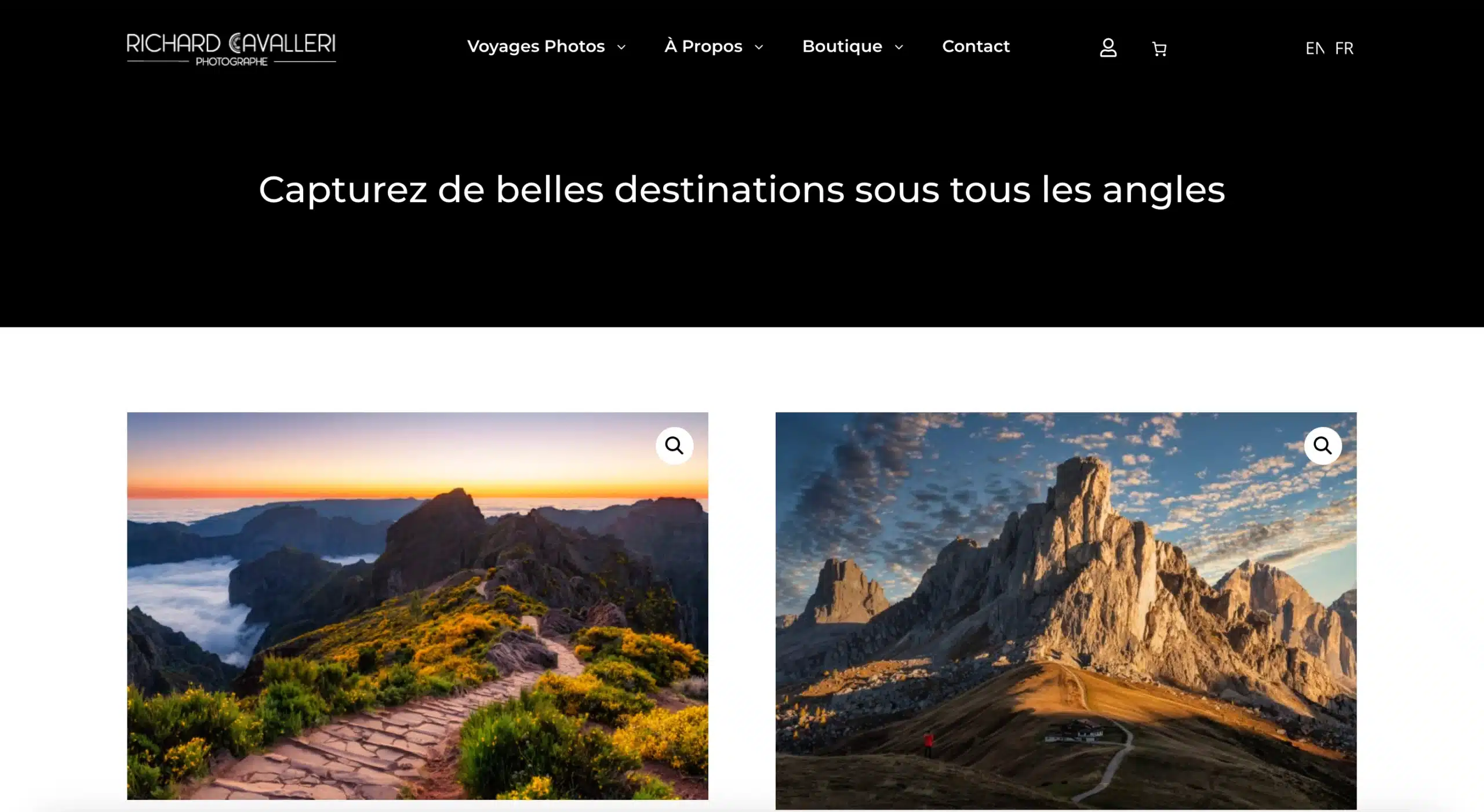
Task: Click the red-jacket hiker in the mountain photo
Action: pyautogui.click(x=928, y=744)
